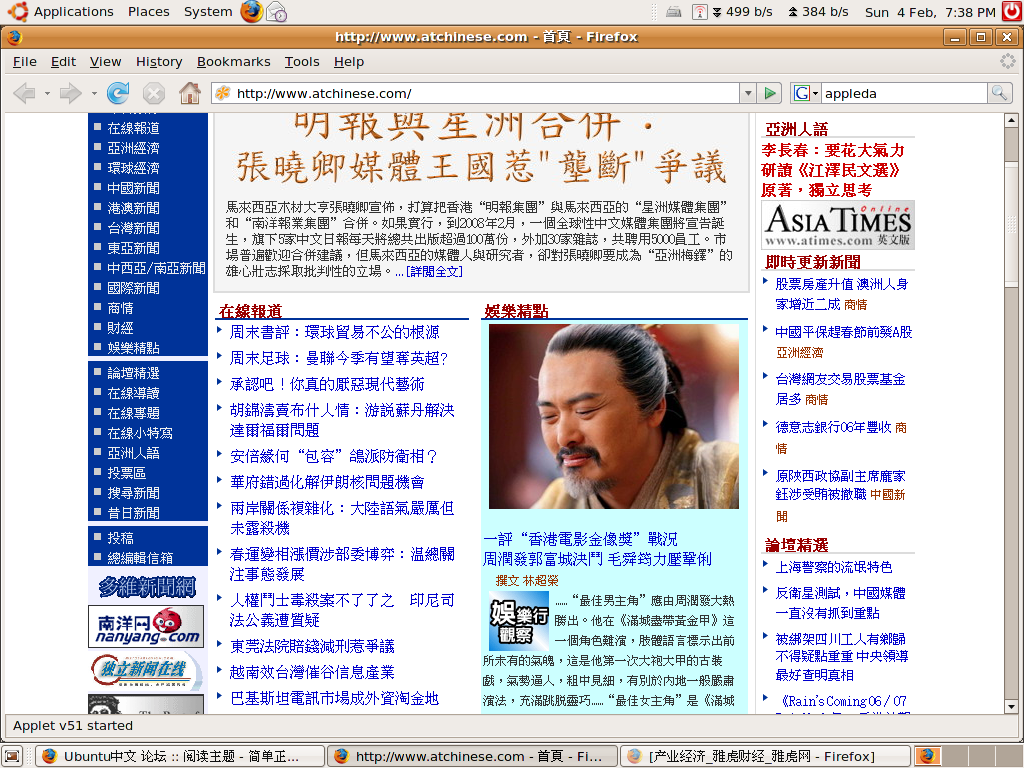The image size is (1024, 768).
Task: Go to the home page icon
Action: [190, 93]
